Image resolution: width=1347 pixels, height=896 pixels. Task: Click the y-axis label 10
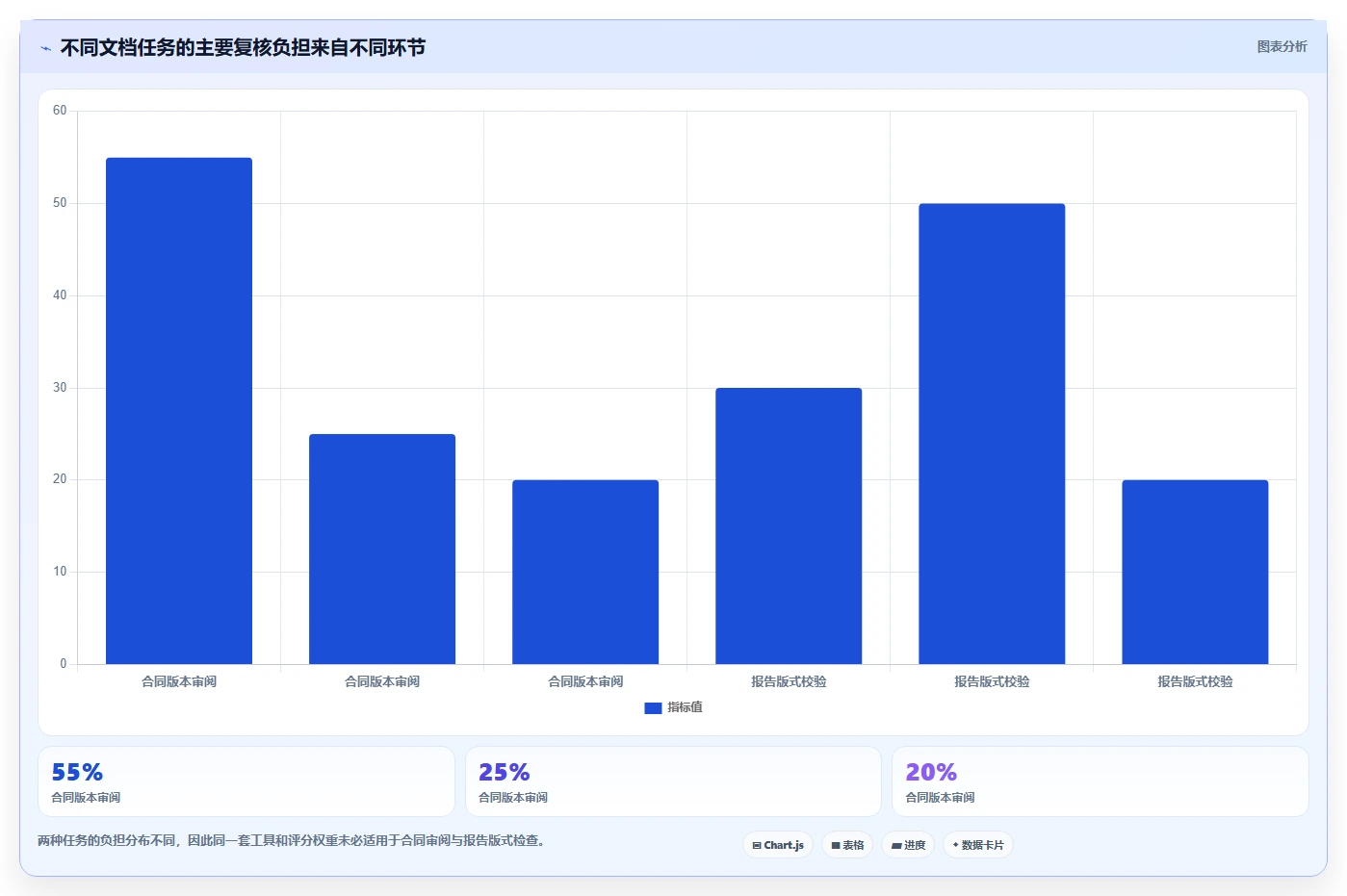click(x=60, y=572)
